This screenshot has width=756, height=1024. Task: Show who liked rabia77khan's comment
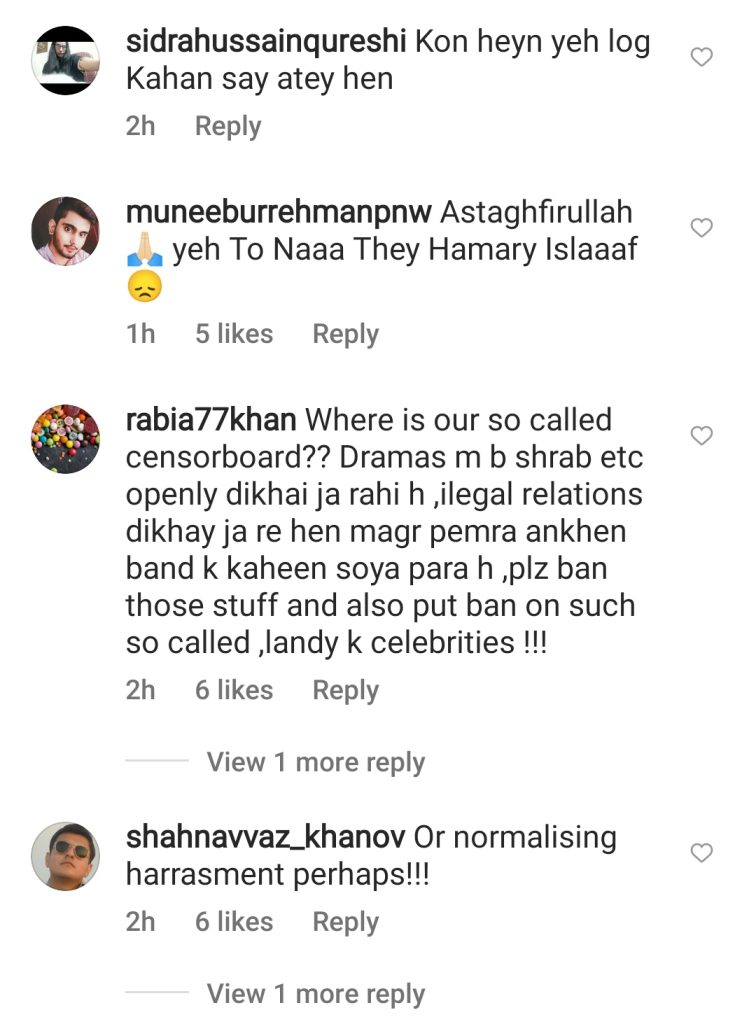tap(234, 690)
